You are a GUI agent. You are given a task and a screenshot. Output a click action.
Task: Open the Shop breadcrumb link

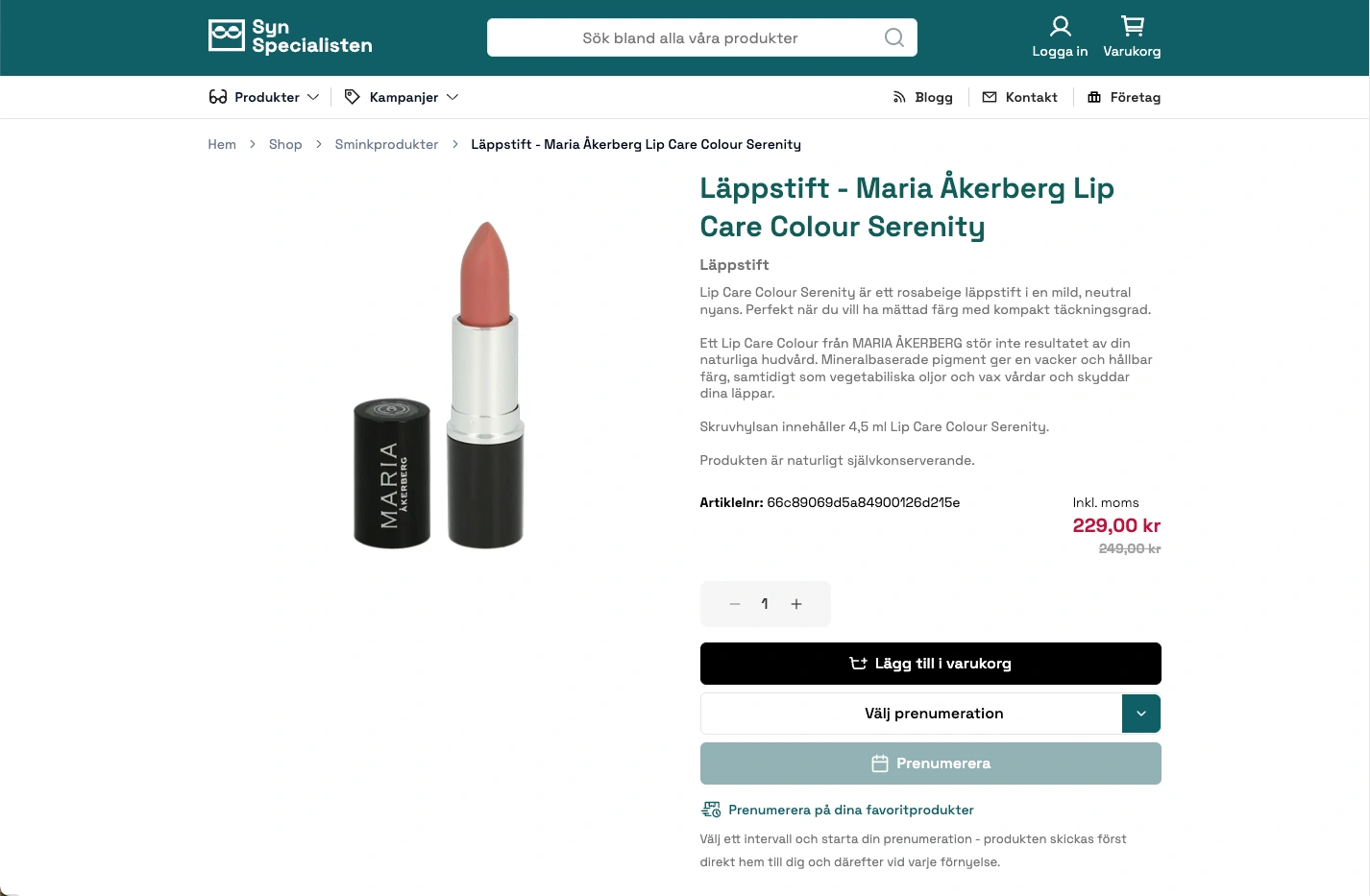pyautogui.click(x=285, y=144)
